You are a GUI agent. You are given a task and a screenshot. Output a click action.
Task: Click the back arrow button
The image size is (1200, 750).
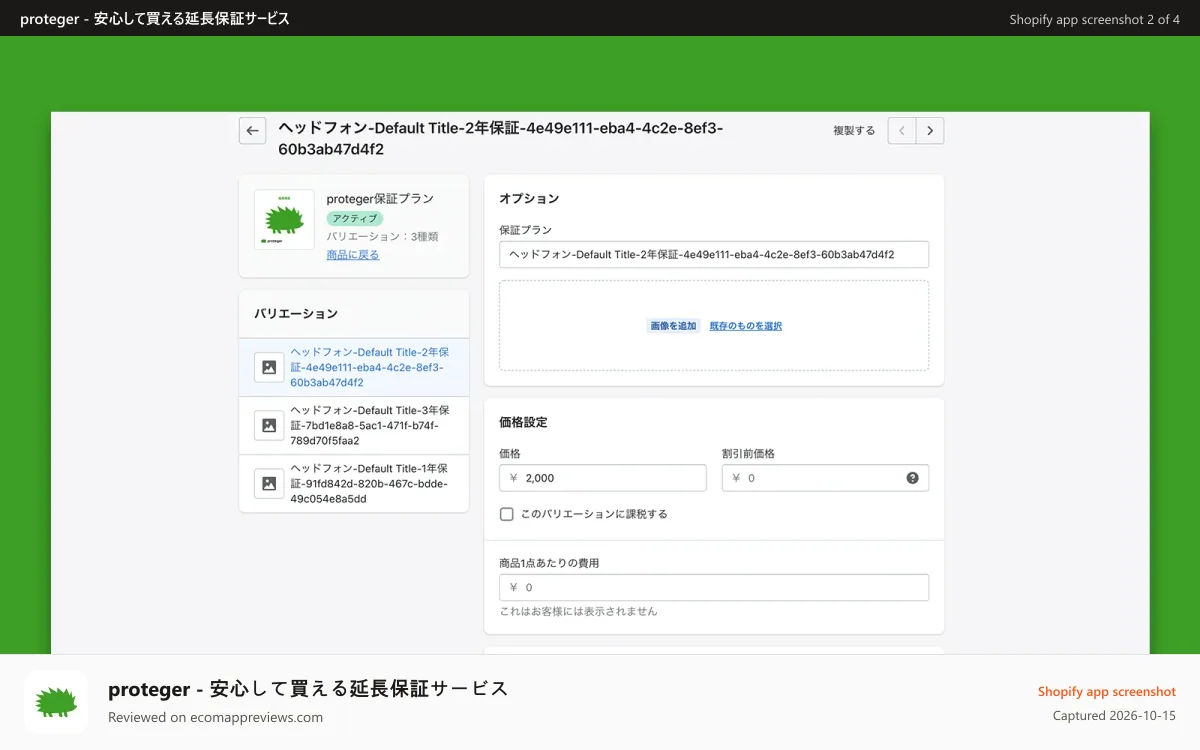pyautogui.click(x=252, y=130)
